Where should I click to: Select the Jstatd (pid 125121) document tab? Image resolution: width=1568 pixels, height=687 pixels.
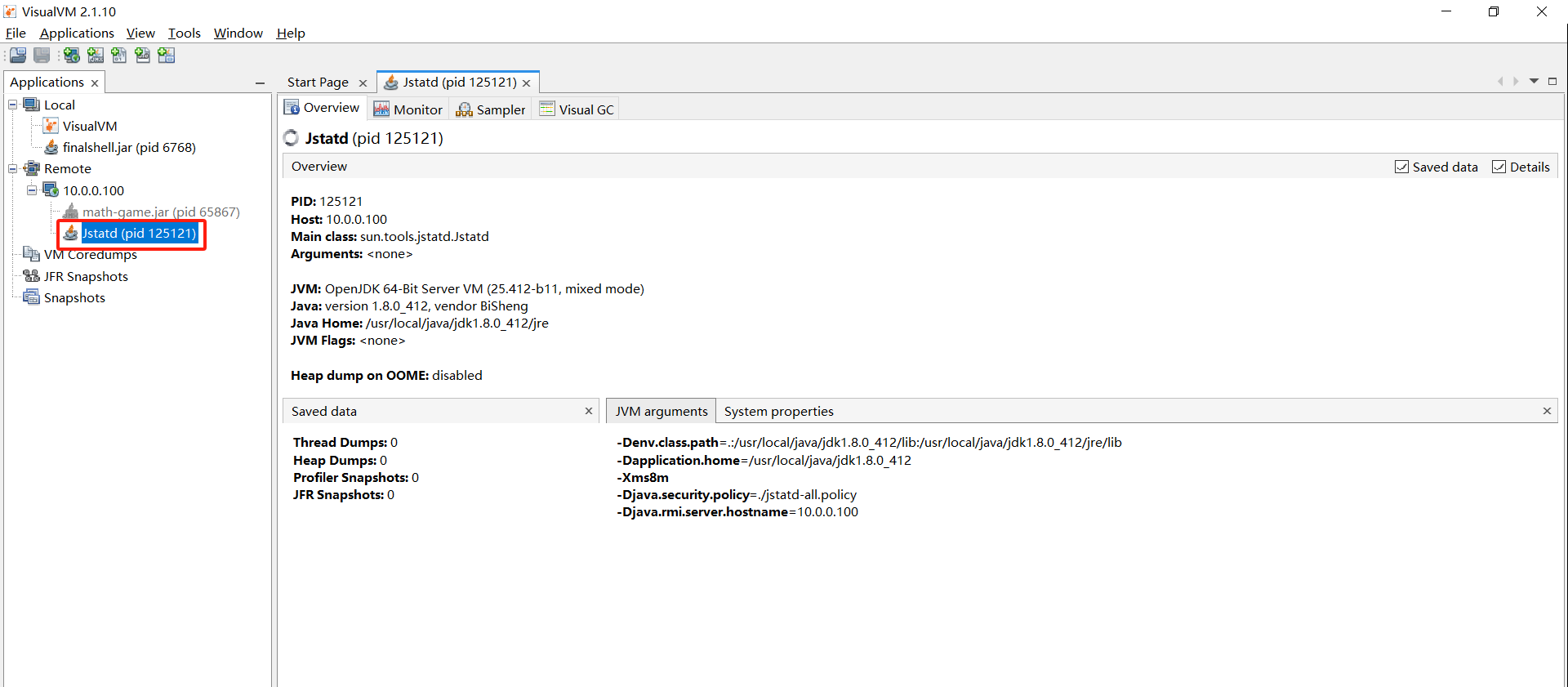pos(460,83)
